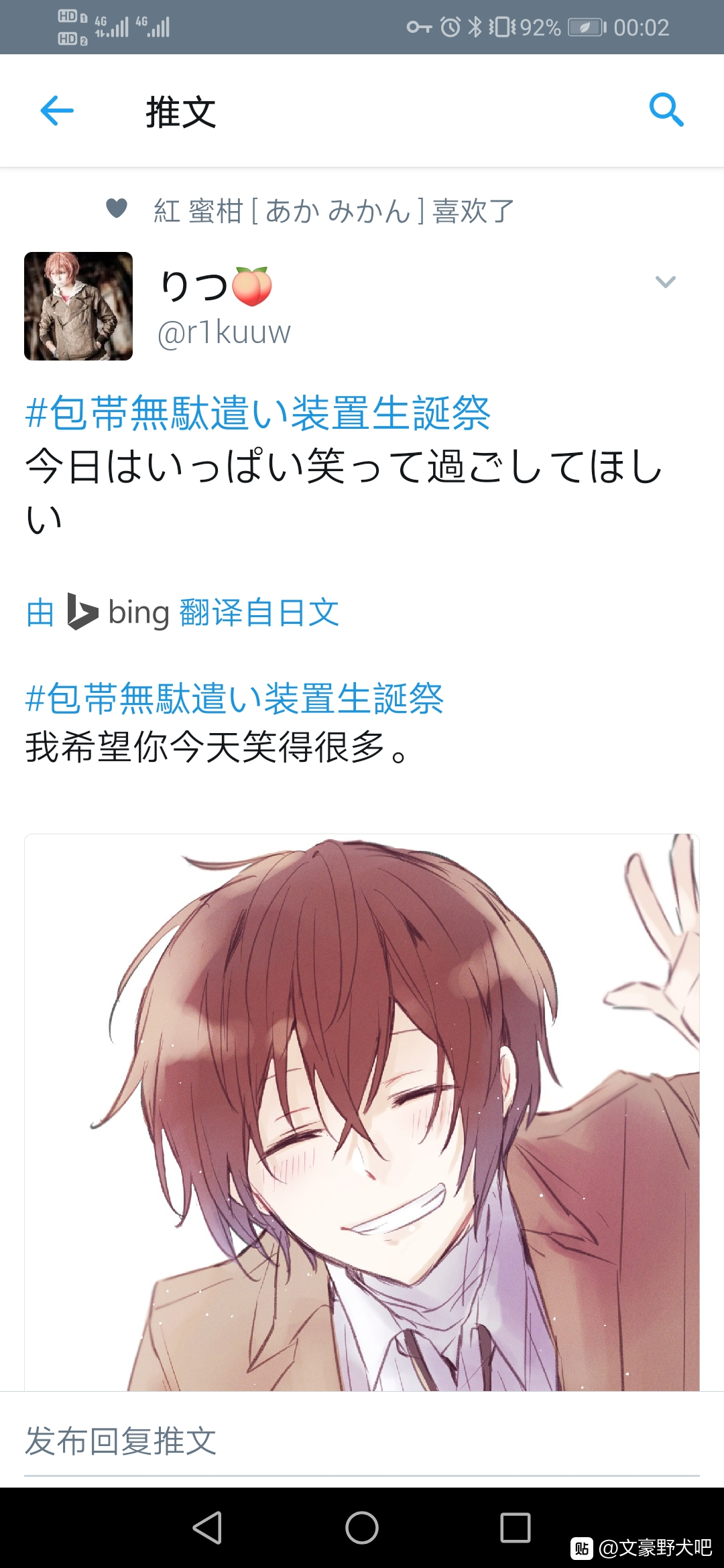Tap the bing logo icon
The image size is (724, 1568).
[x=83, y=611]
